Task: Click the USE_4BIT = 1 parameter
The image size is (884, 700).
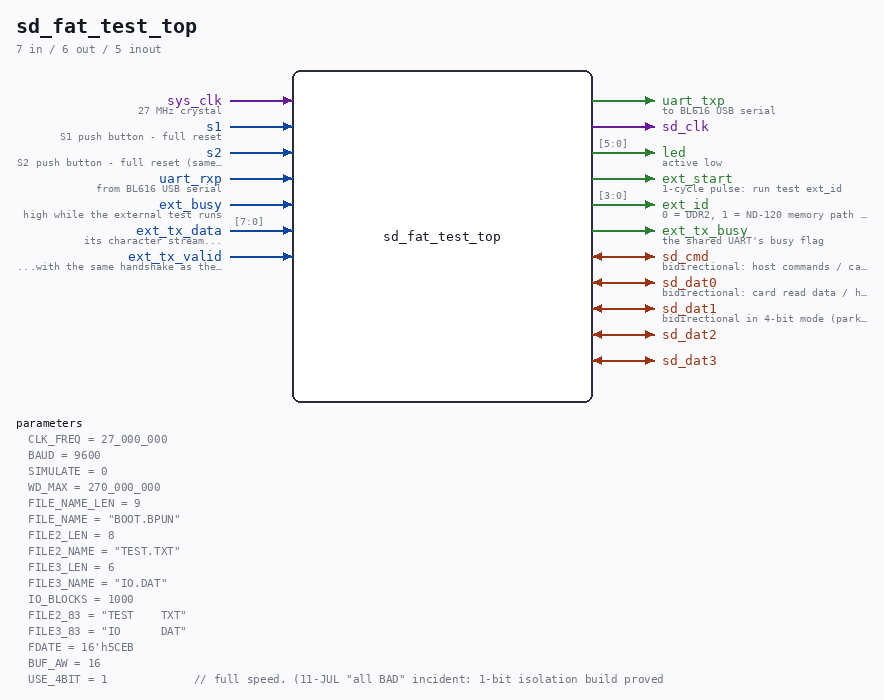Action: pos(68,679)
